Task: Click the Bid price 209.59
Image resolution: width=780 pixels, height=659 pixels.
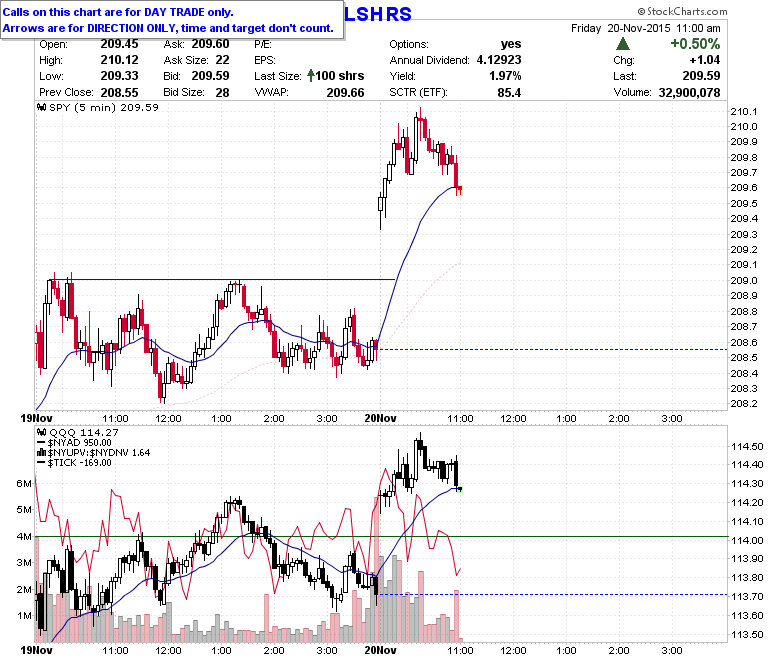Action: [210, 76]
